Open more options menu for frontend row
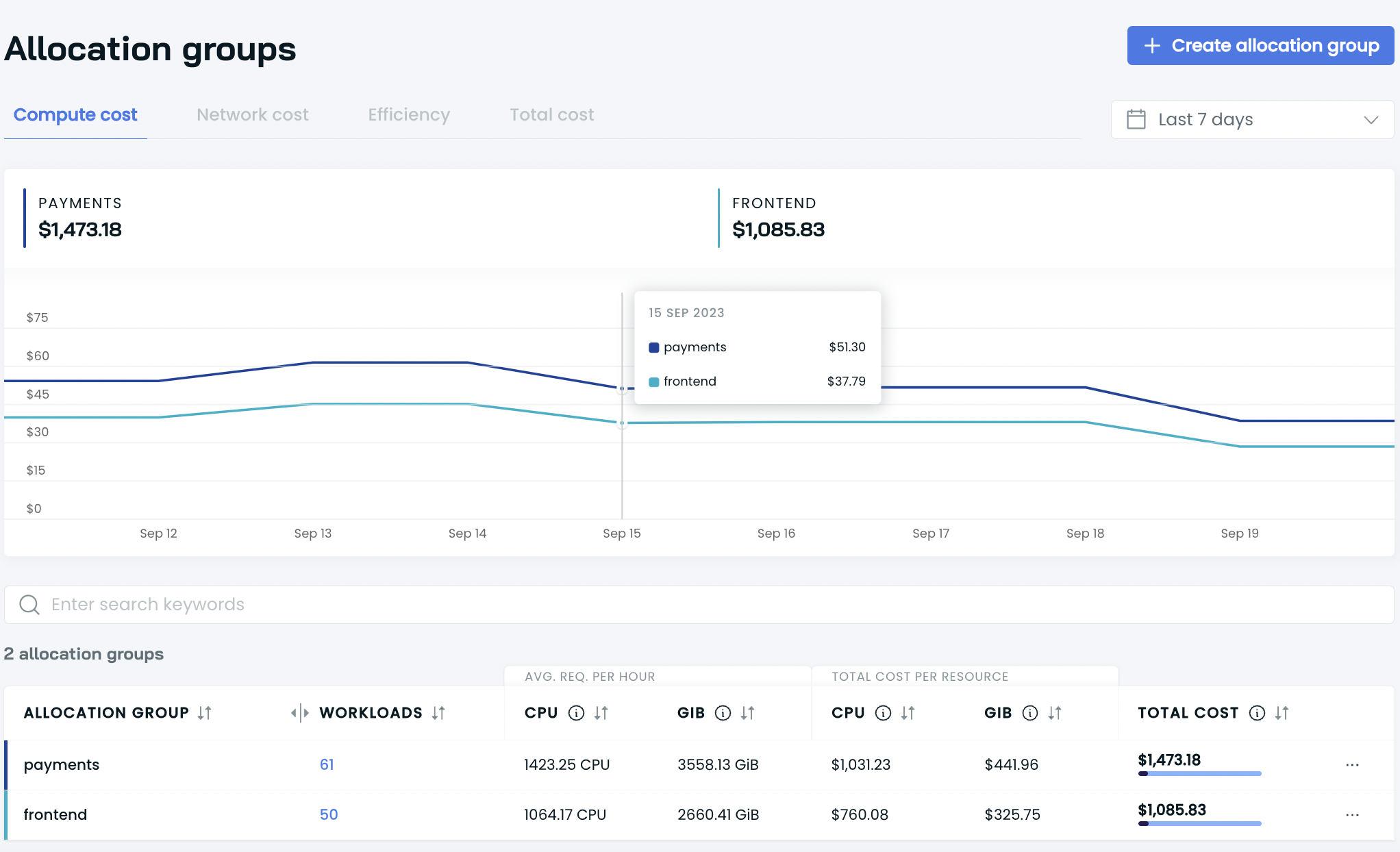 (1352, 815)
